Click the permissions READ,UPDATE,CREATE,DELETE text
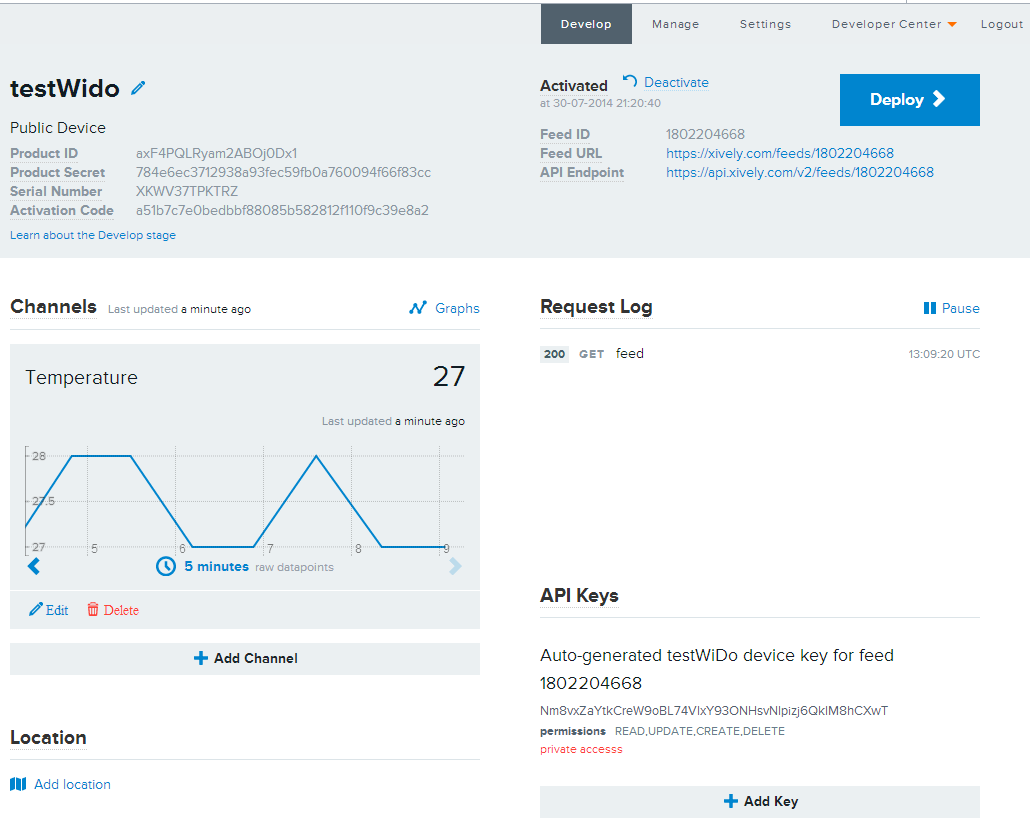 (700, 730)
